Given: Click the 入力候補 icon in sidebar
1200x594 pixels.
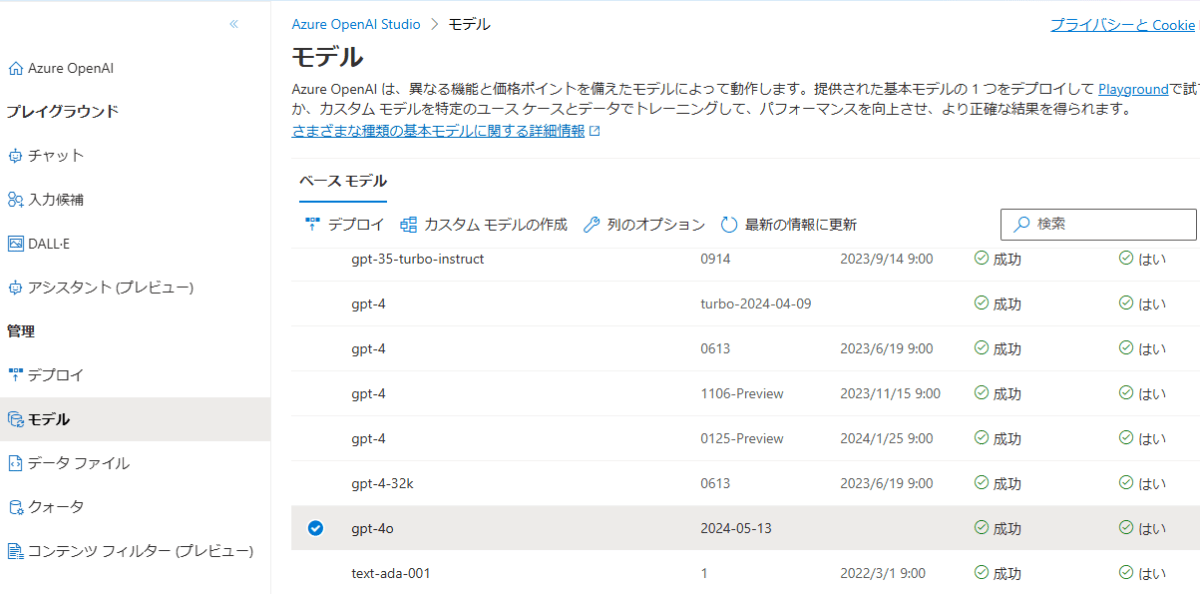Looking at the screenshot, I should click(x=15, y=200).
